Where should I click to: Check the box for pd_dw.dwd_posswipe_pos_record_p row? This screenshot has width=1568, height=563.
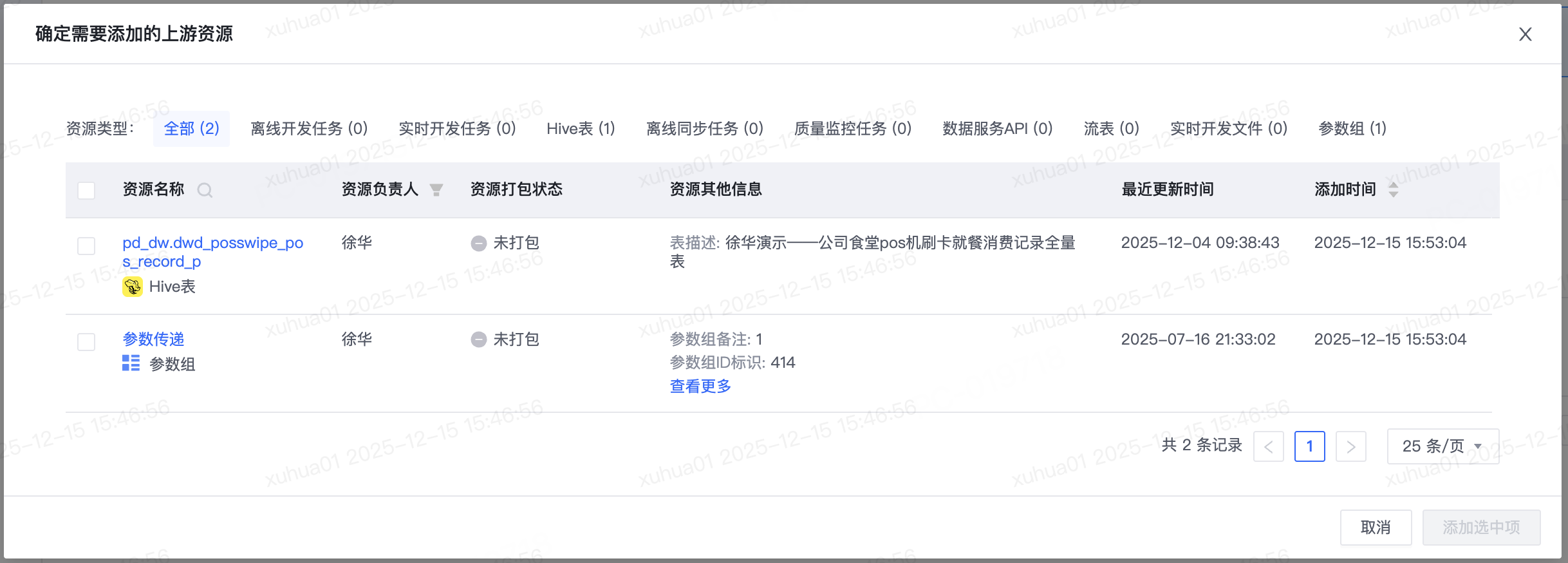tap(86, 245)
